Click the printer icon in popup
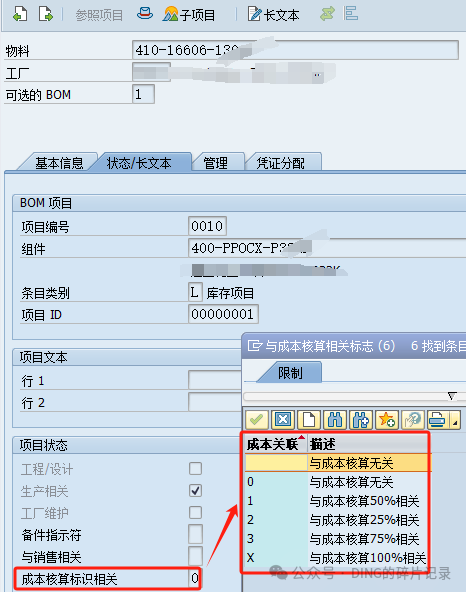 point(438,420)
